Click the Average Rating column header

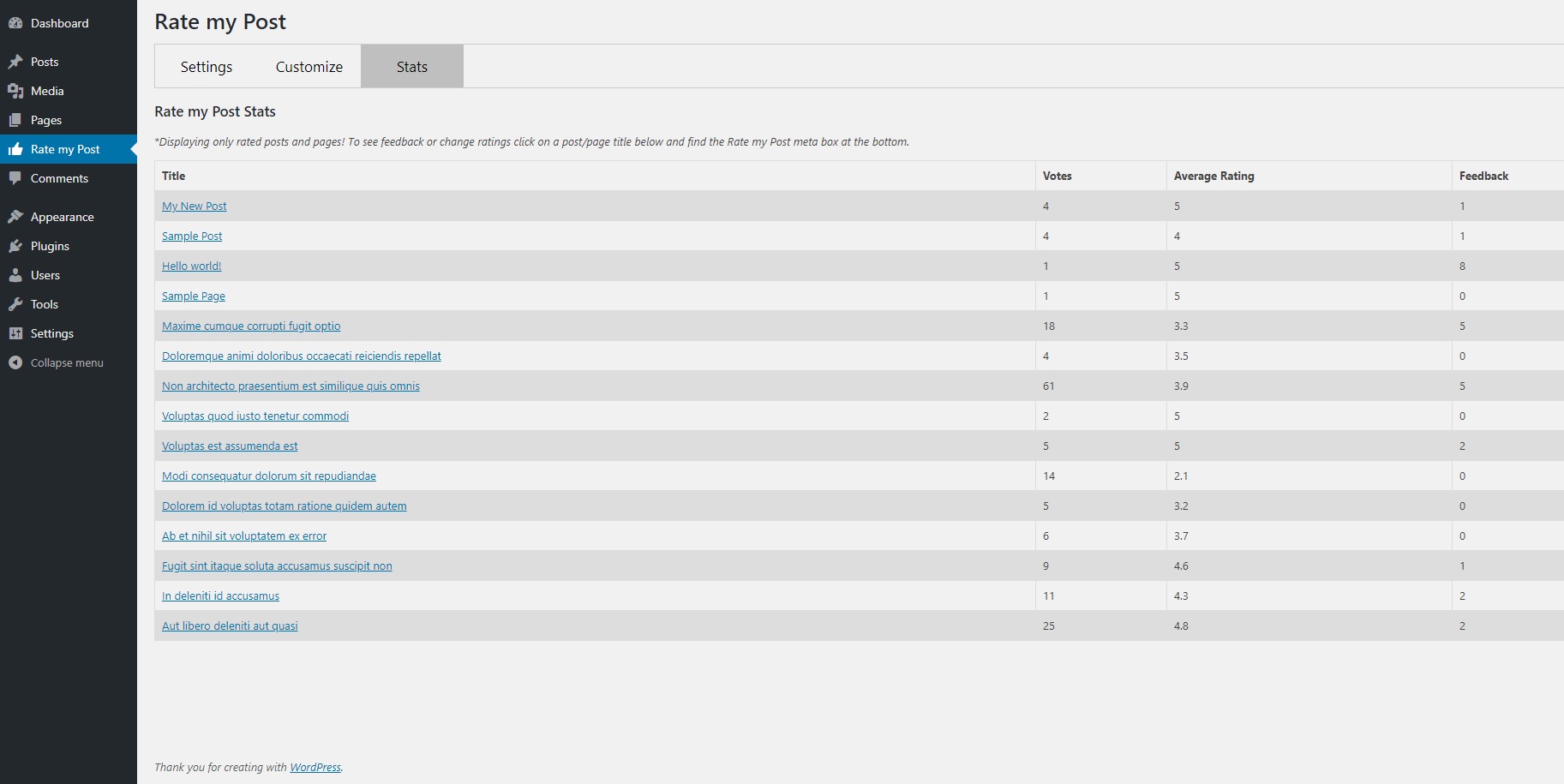[x=1213, y=176]
